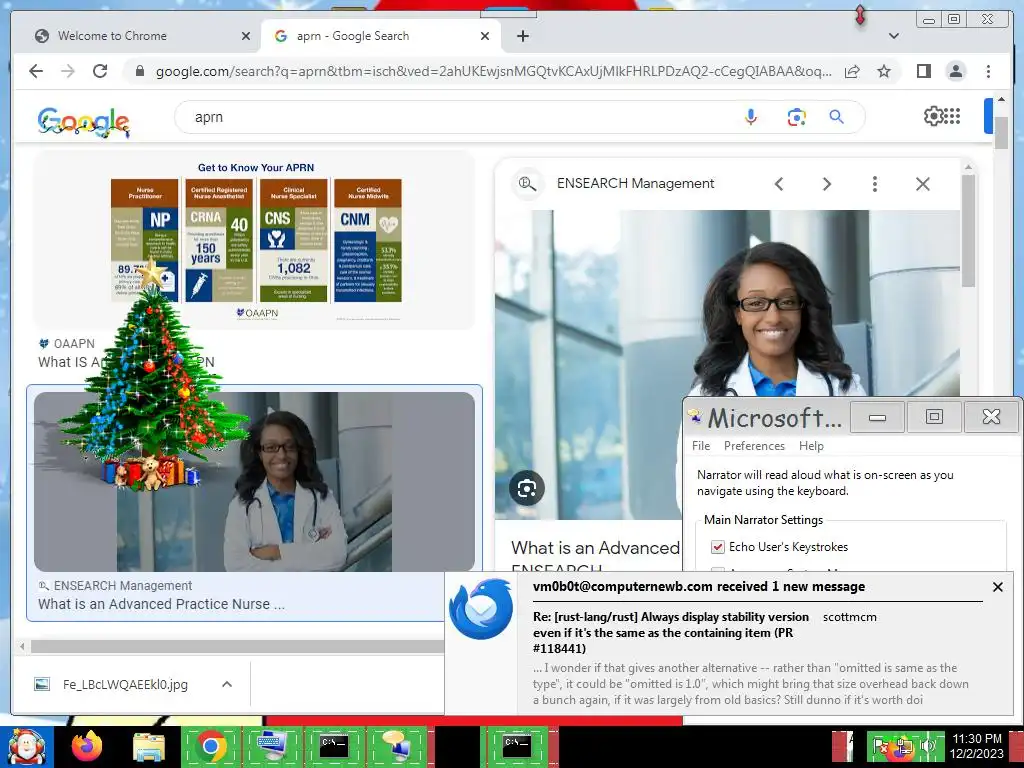Open Chrome's three-dot menu
Image resolution: width=1024 pixels, height=768 pixels.
(988, 71)
